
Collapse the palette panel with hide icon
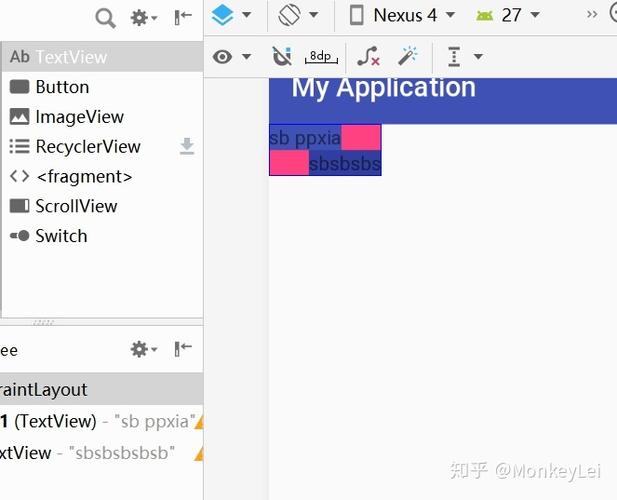(x=183, y=17)
